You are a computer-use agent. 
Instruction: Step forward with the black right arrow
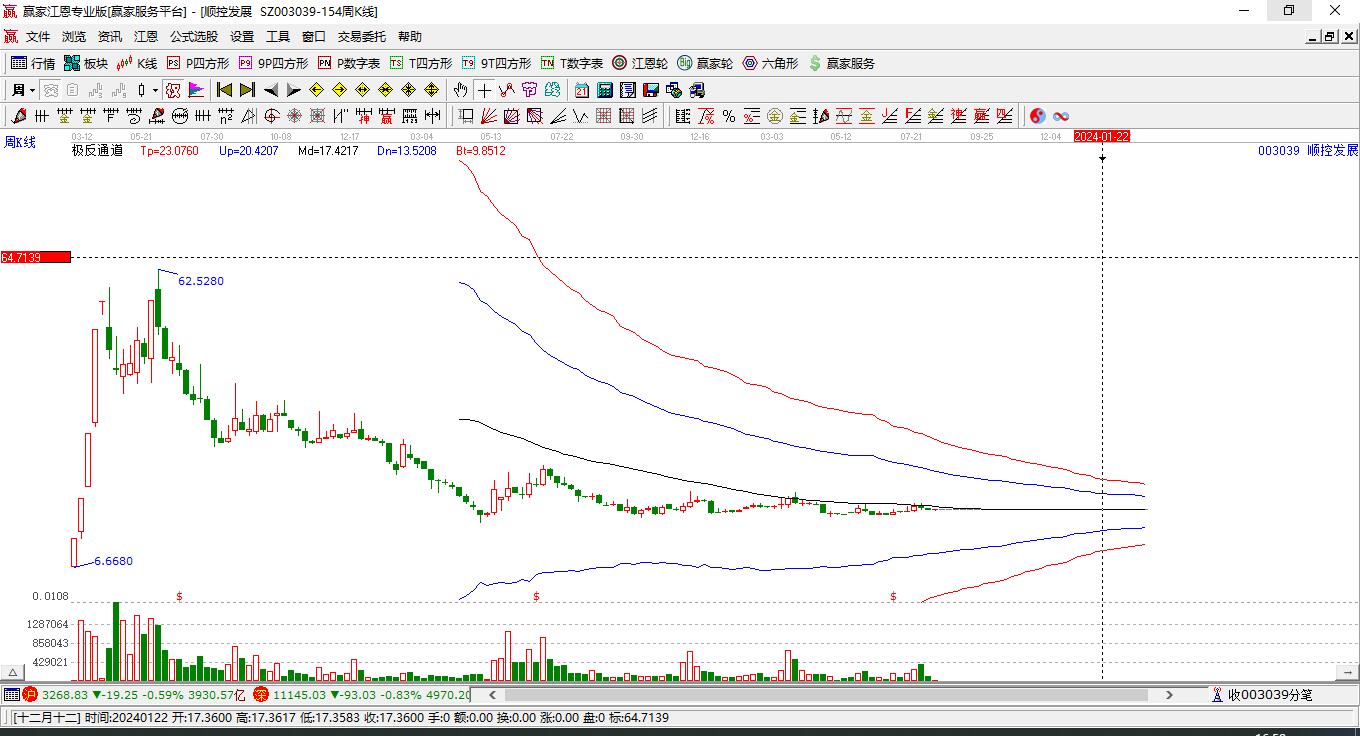(x=293, y=90)
